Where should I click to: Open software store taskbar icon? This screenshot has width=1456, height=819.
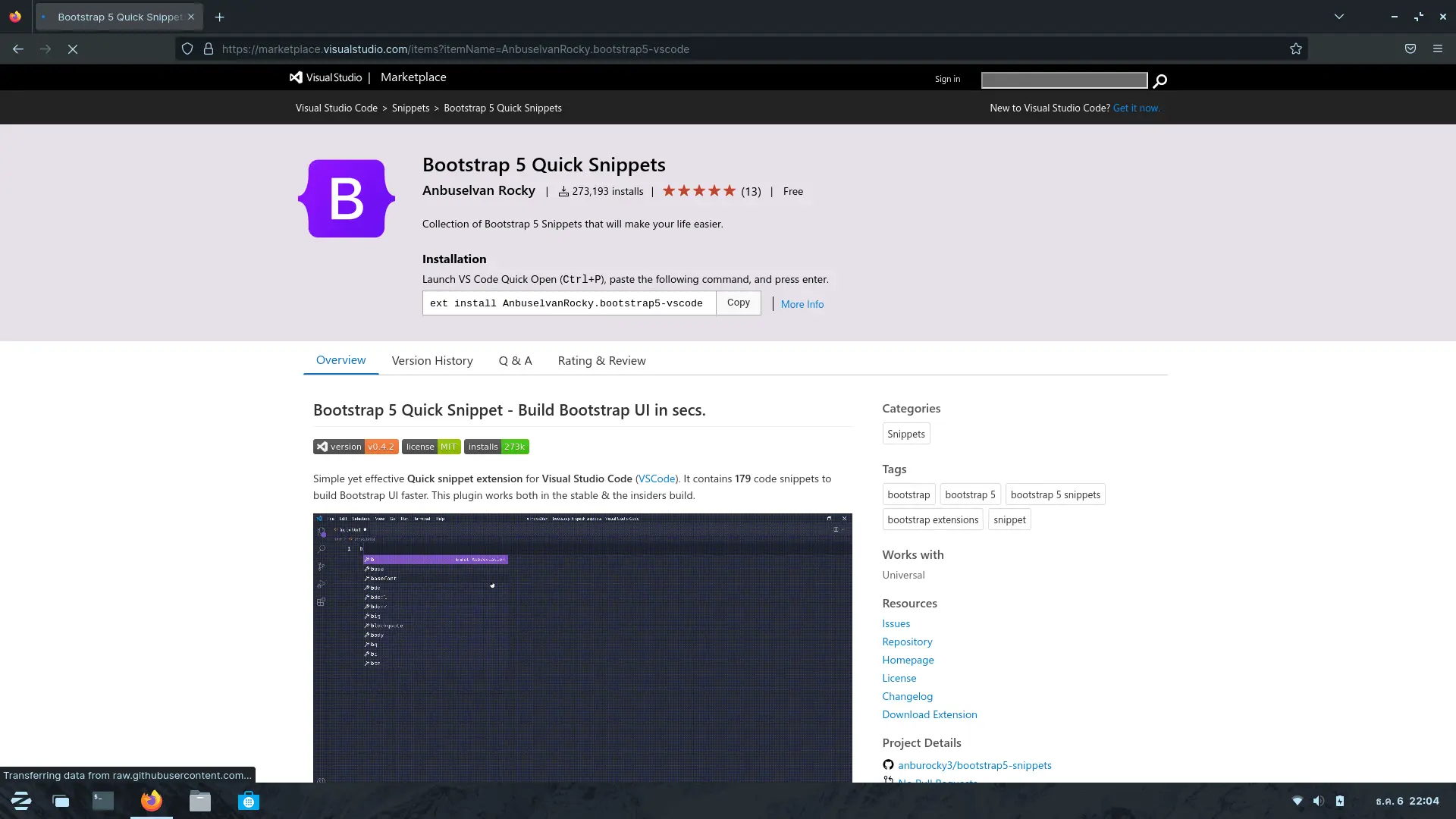(x=249, y=801)
